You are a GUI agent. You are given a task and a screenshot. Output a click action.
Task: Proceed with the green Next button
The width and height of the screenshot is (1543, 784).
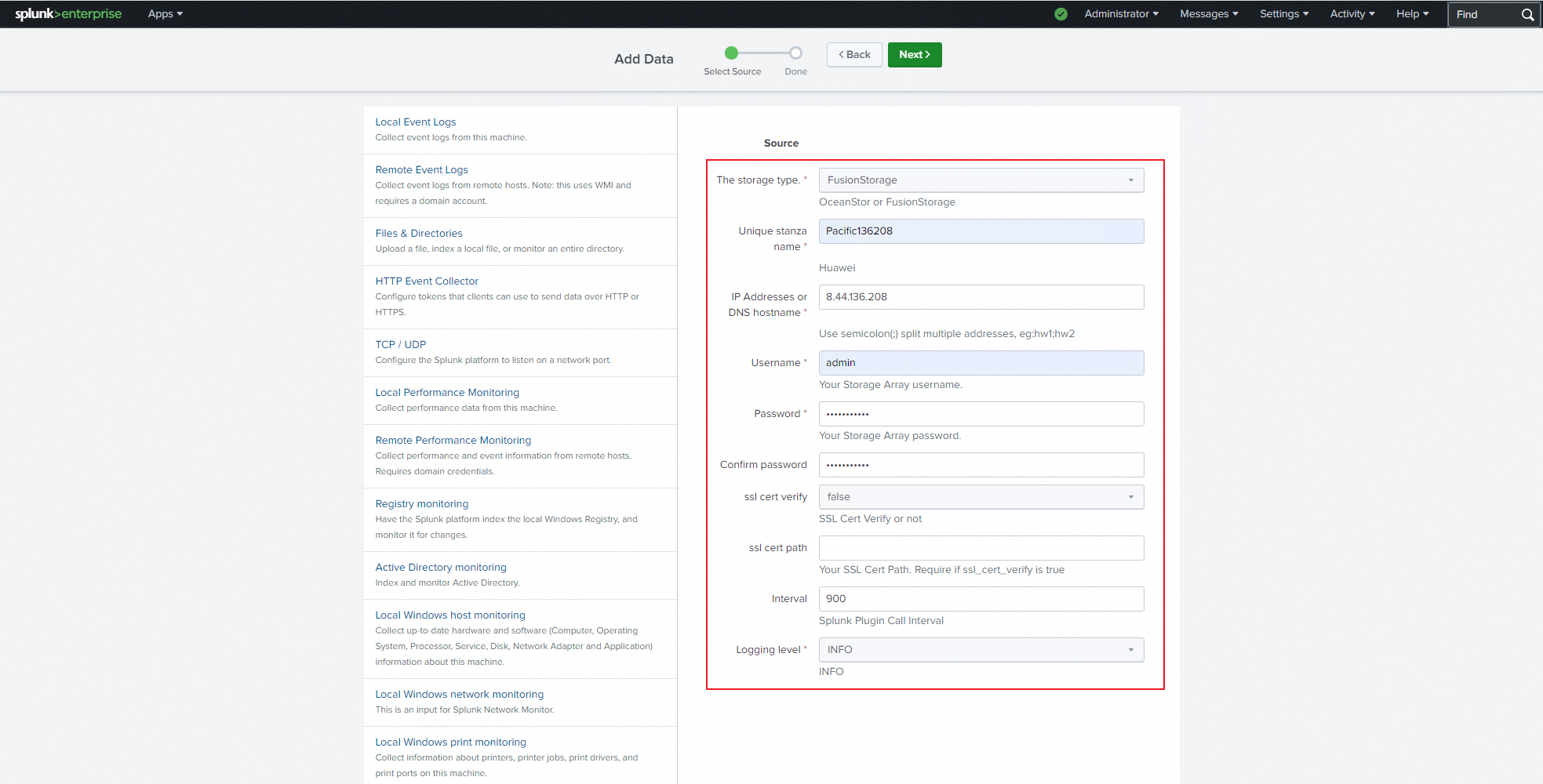pos(915,55)
